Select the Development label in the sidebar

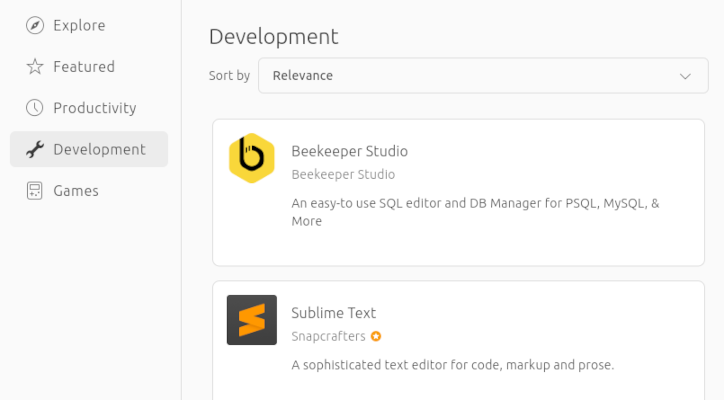99,149
